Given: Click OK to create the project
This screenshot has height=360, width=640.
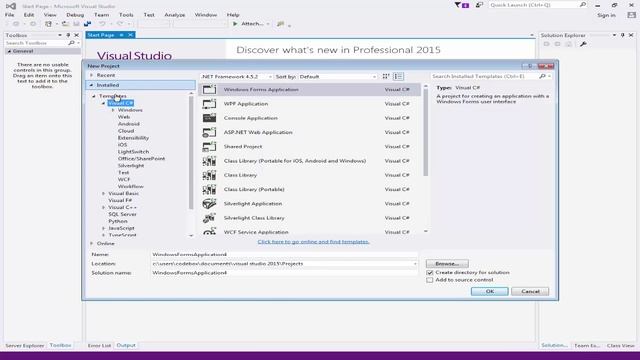Looking at the screenshot, I should pyautogui.click(x=489, y=291).
